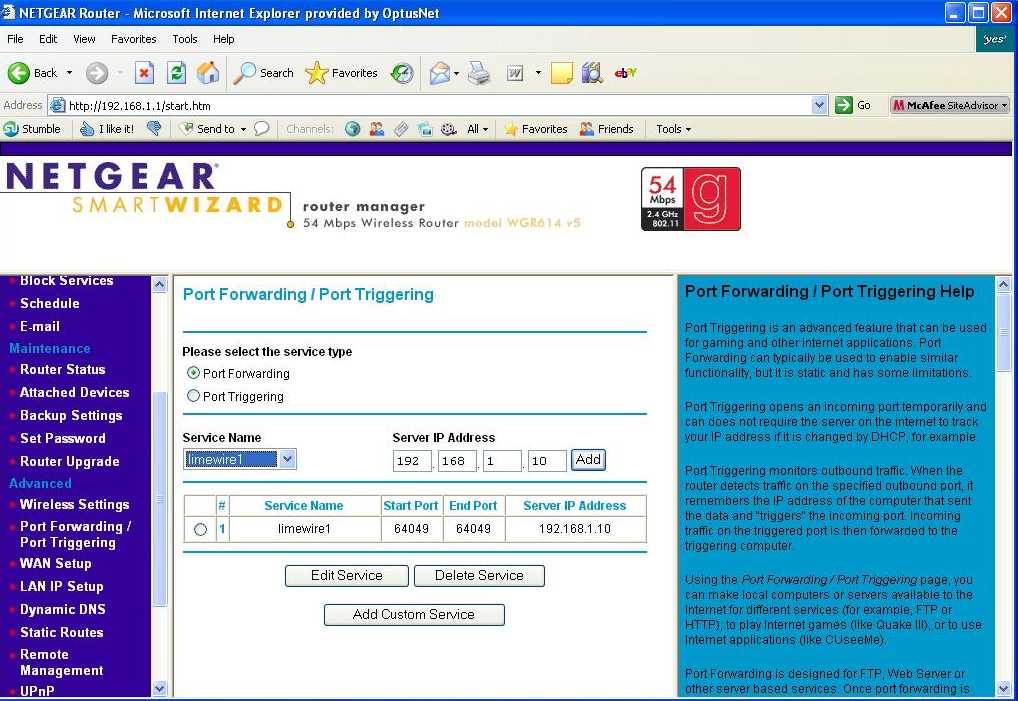
Task: Open the Mail icon dropdown arrow
Action: [456, 73]
